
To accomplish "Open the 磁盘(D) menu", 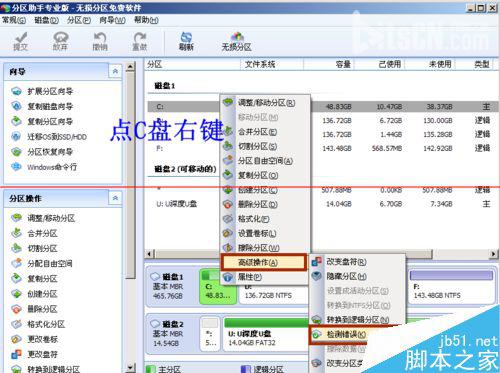I will [46, 20].
